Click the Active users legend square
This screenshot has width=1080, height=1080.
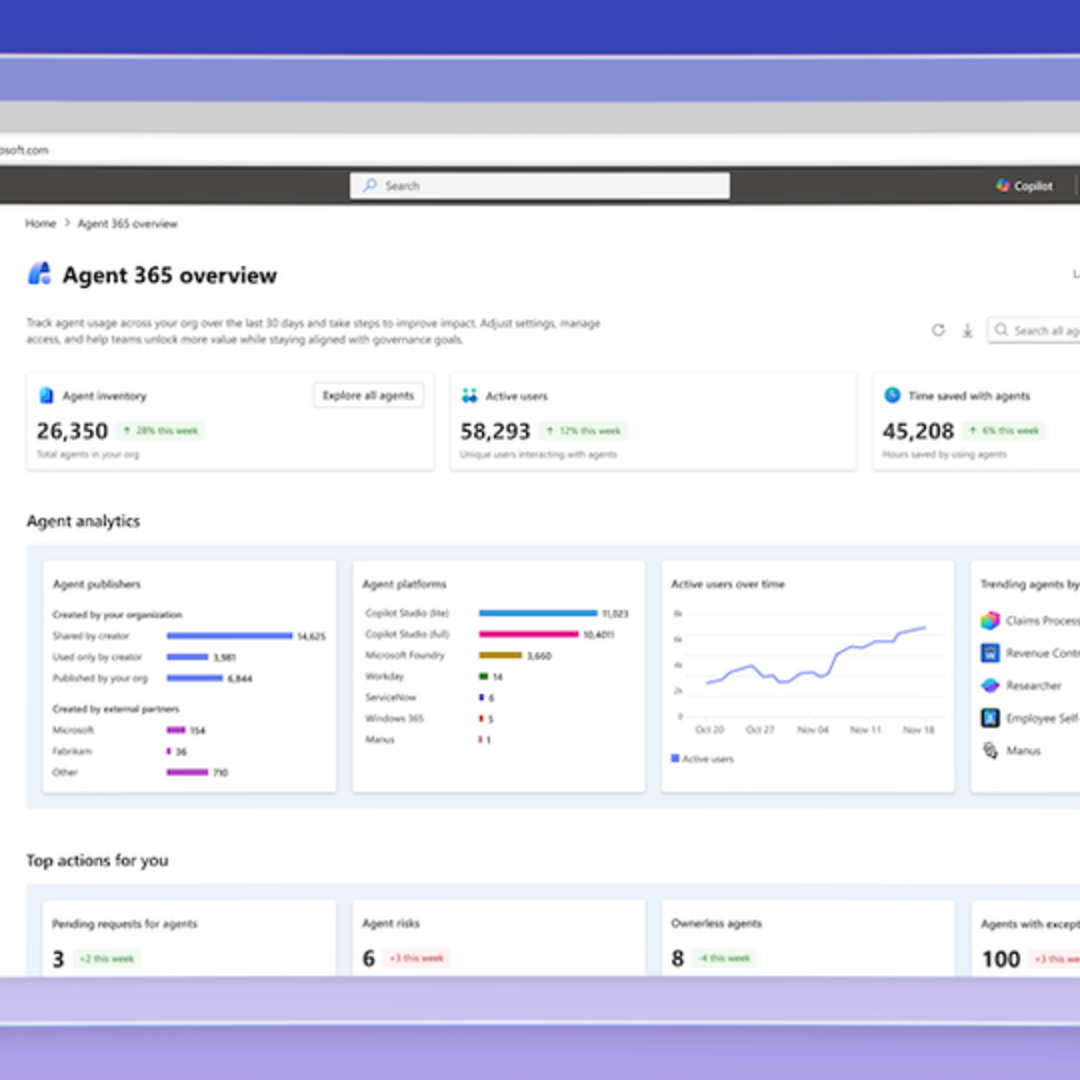click(675, 758)
